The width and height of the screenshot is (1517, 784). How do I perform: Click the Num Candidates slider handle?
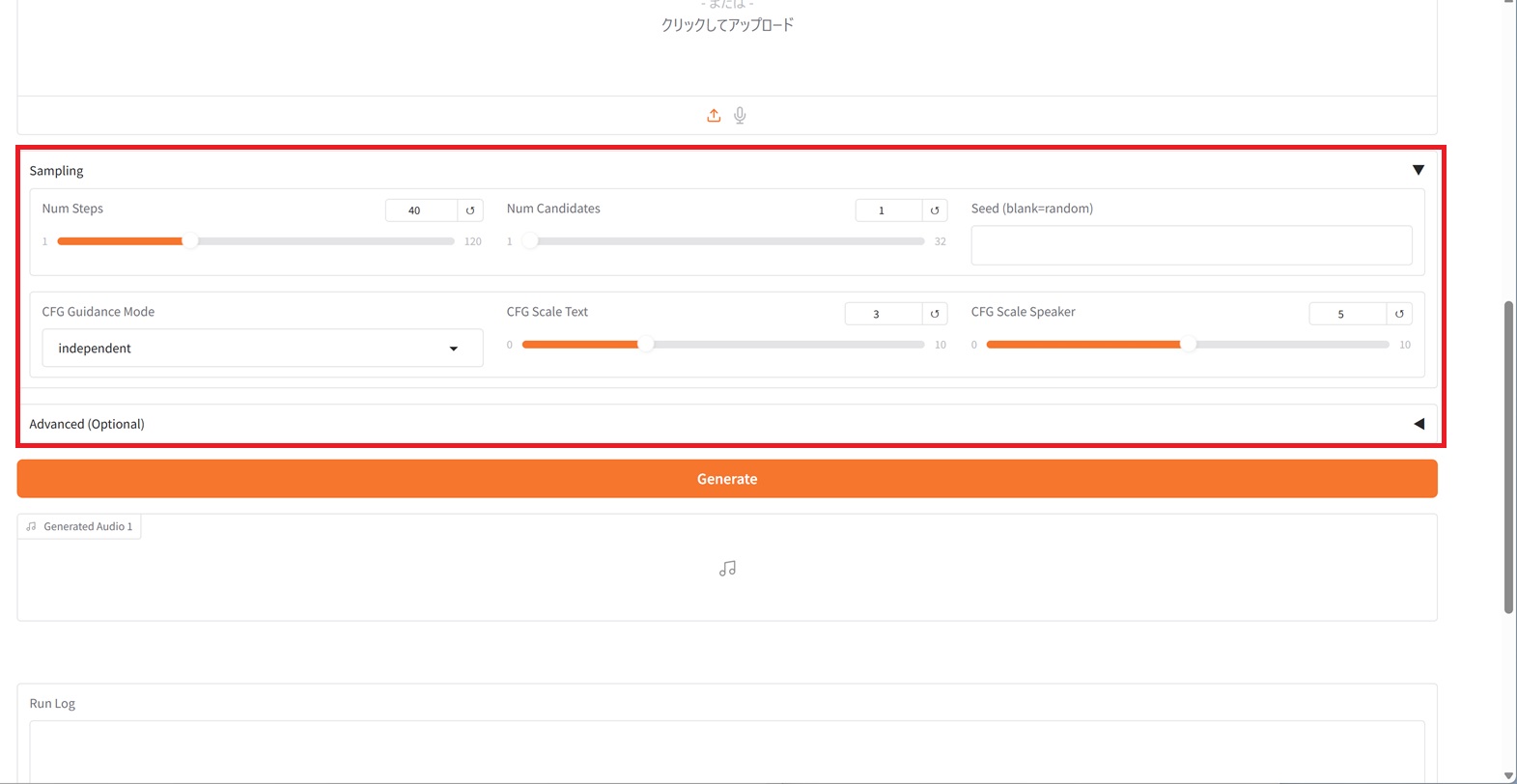pyautogui.click(x=530, y=241)
